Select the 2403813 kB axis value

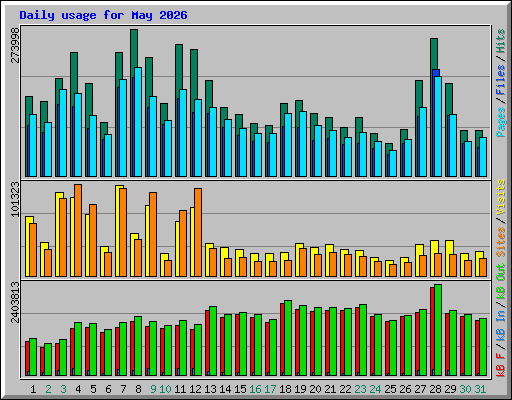[x=15, y=302]
